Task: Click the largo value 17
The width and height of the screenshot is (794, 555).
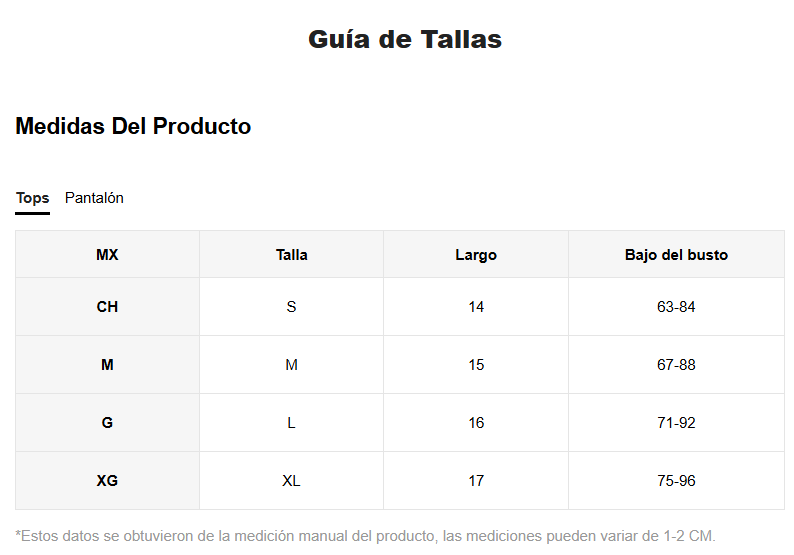Action: (x=476, y=481)
